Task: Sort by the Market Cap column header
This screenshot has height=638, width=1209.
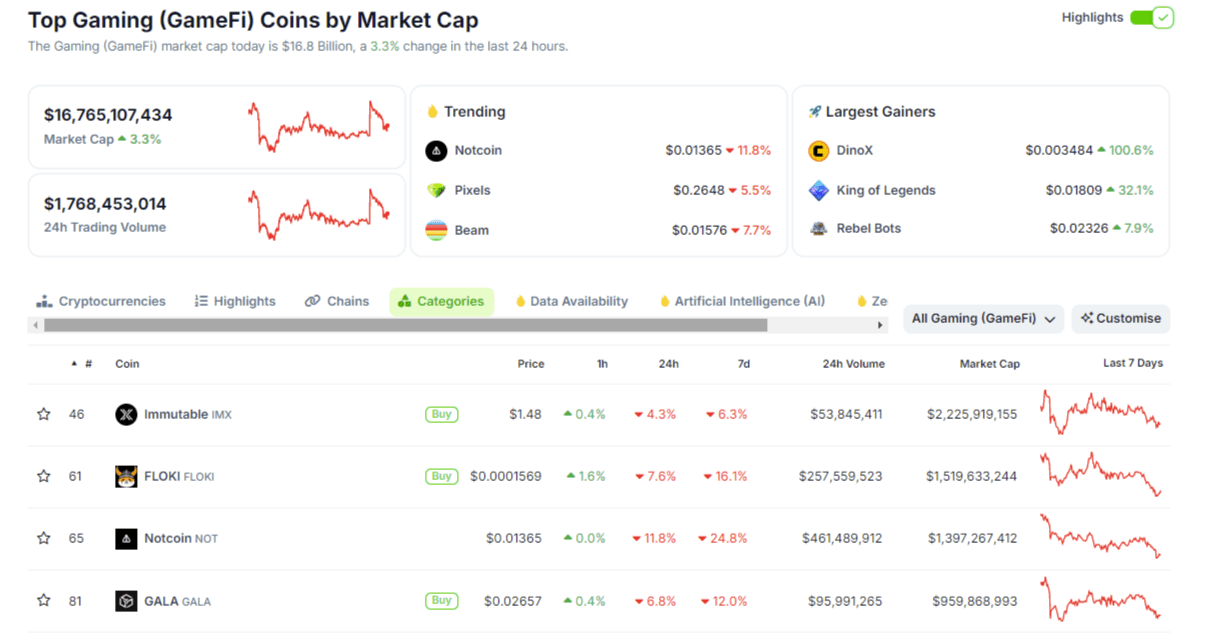Action: pos(989,364)
